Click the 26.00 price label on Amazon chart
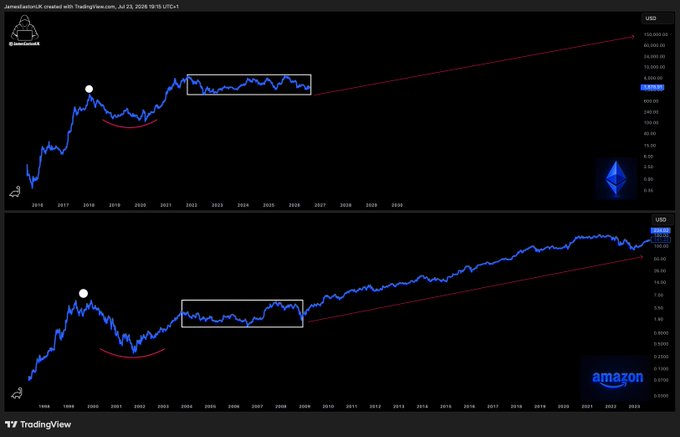 tap(659, 271)
